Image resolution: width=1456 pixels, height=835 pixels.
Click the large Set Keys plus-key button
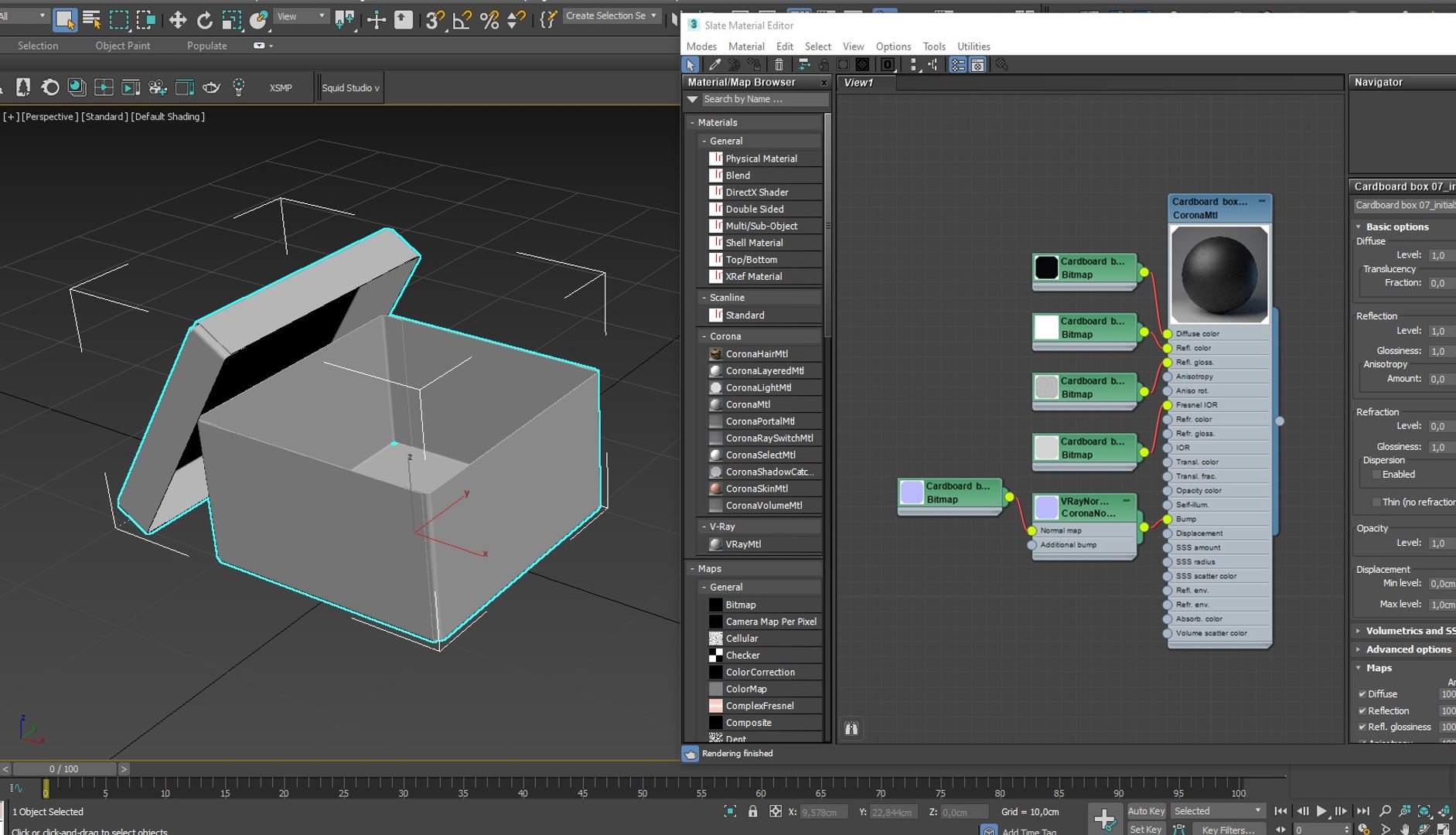(1104, 818)
